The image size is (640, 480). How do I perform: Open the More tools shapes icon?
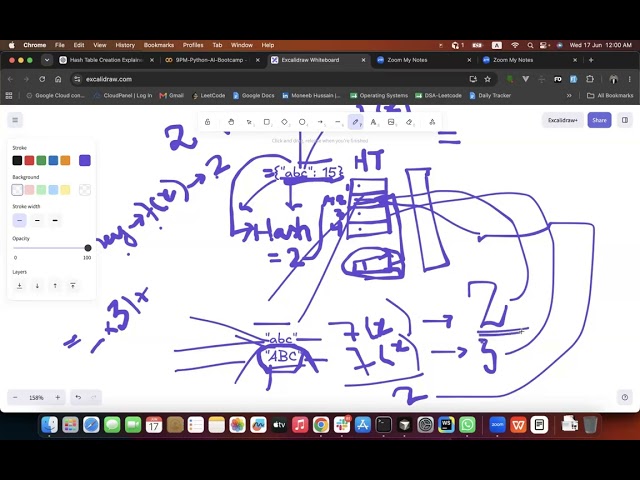432,122
